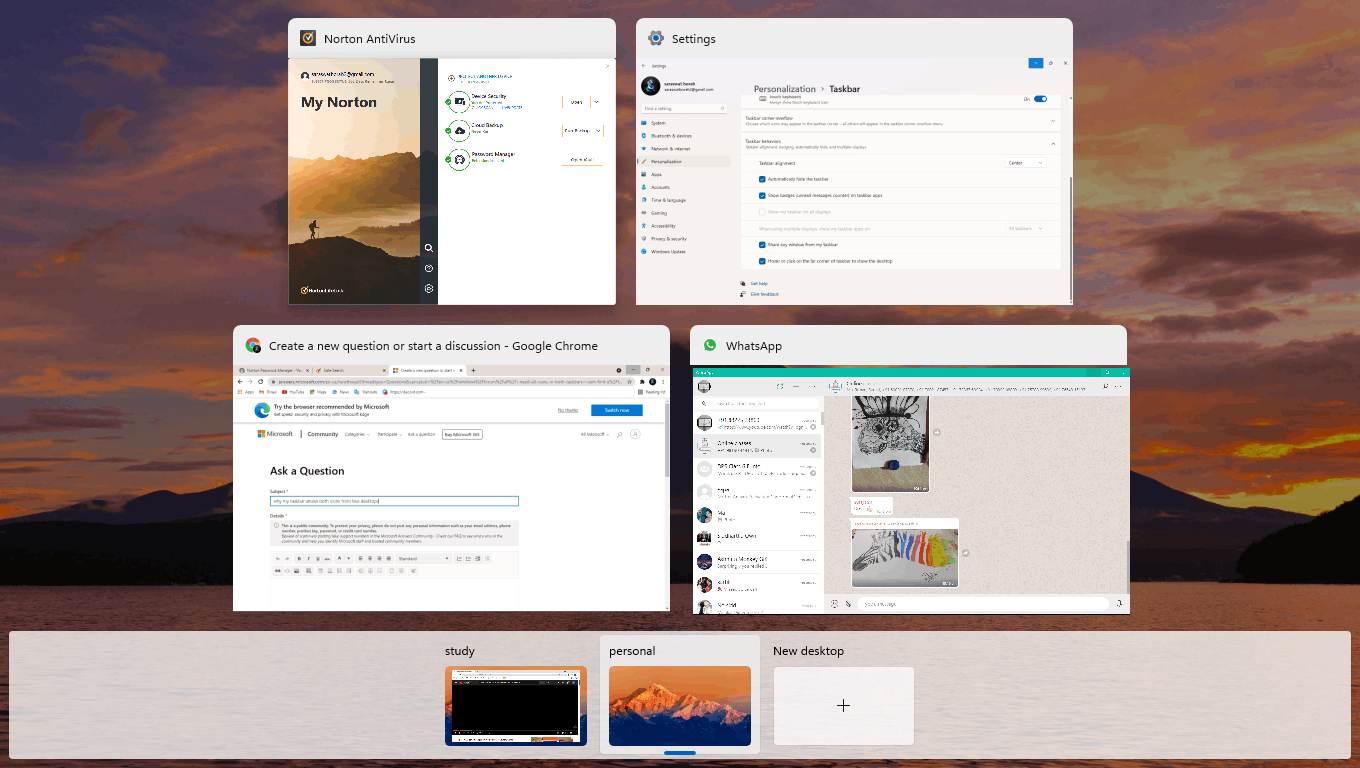Click the Microsoft Community sign-in avatar icon
The image size is (1360, 768).
(x=635, y=434)
